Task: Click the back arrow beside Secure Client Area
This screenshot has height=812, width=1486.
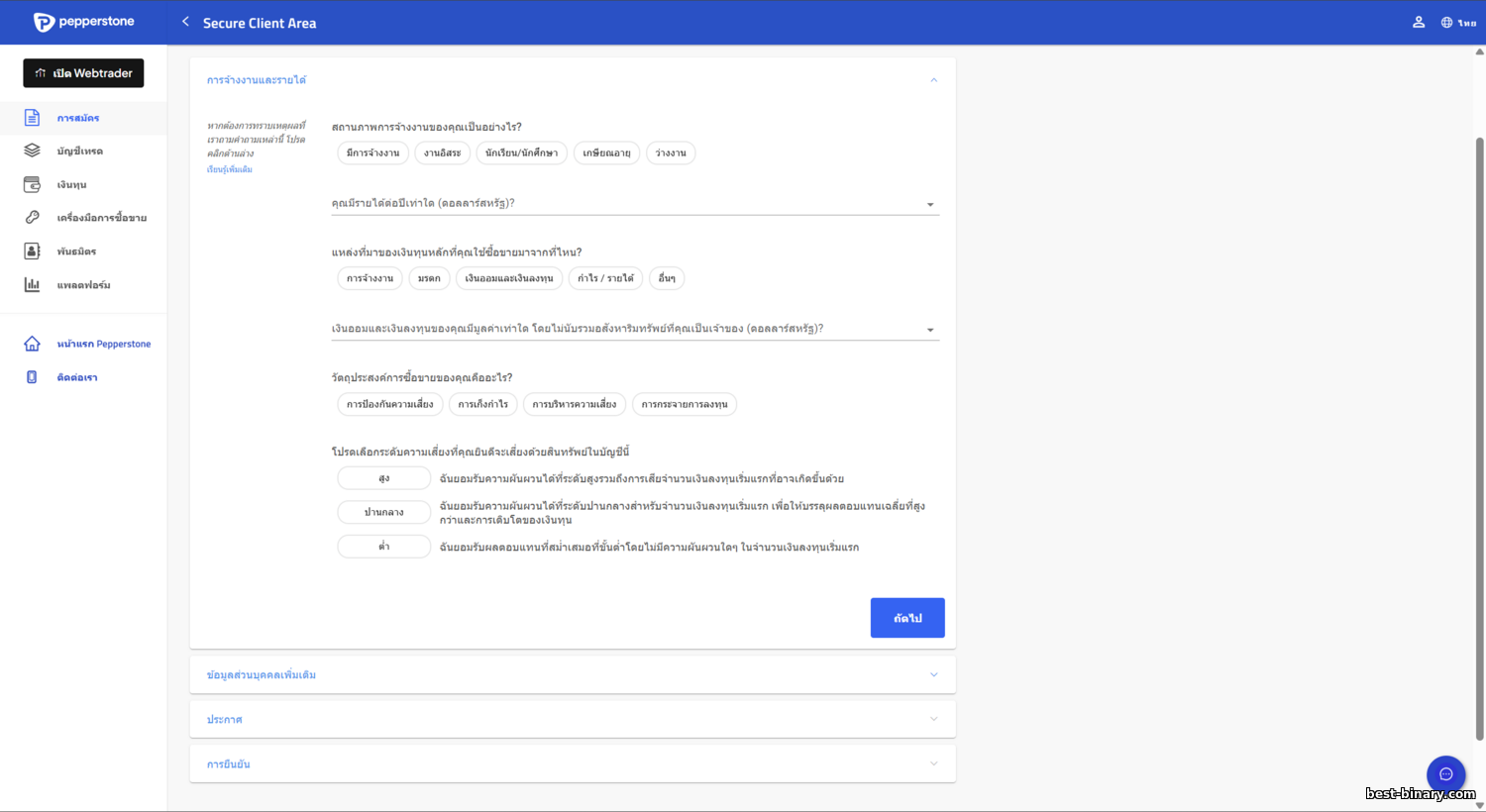Action: pos(185,22)
